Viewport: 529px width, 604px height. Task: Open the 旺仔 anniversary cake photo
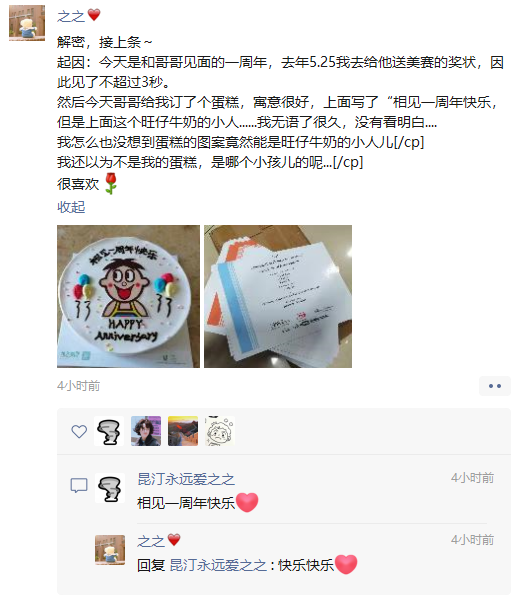coord(128,296)
